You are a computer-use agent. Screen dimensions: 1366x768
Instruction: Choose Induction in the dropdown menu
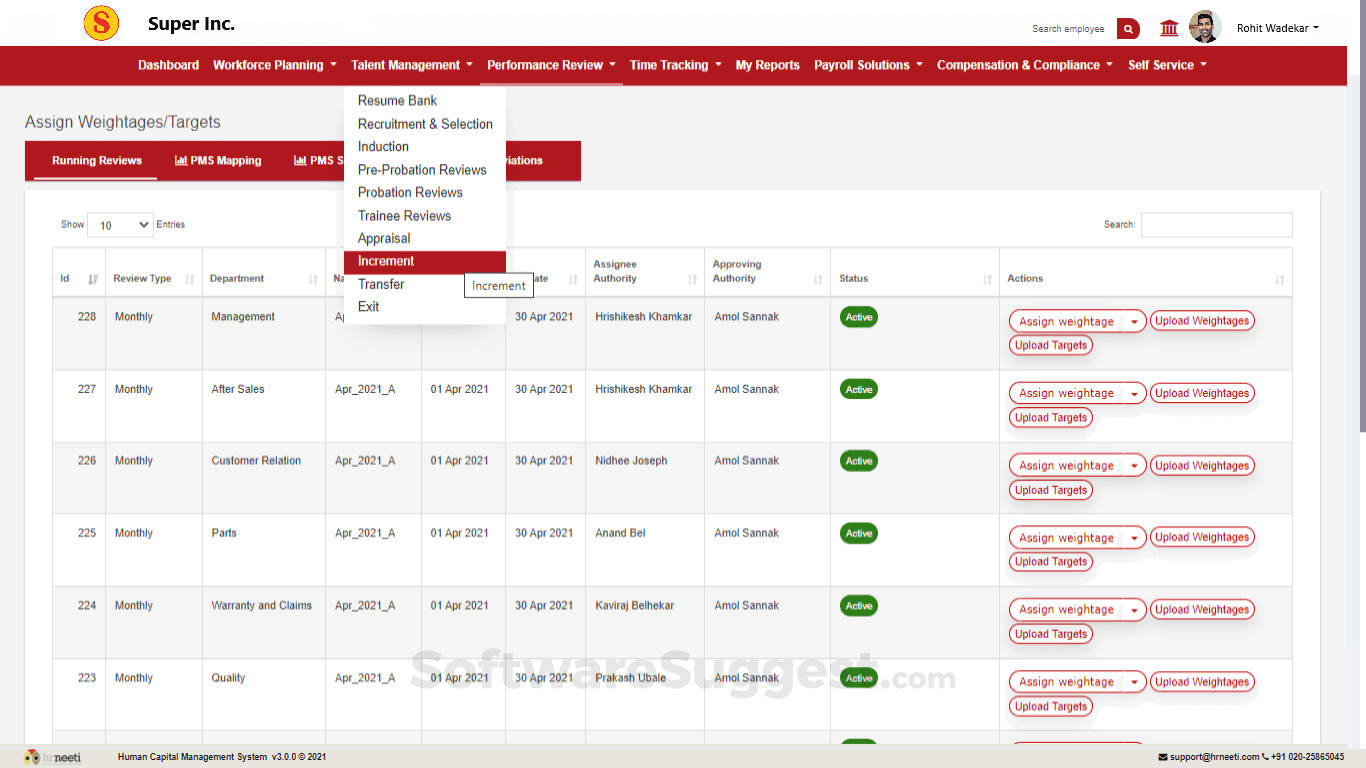pos(425,146)
